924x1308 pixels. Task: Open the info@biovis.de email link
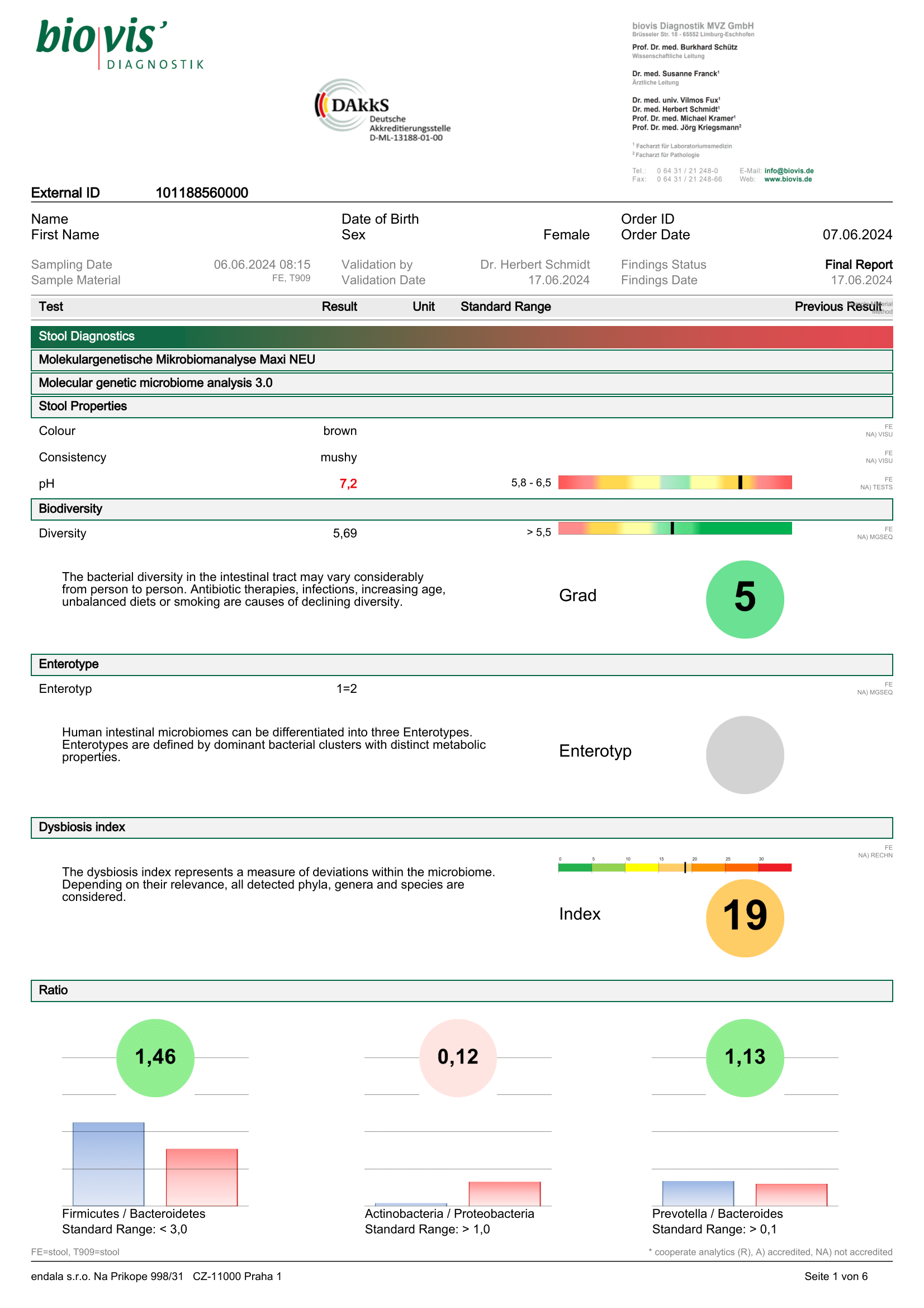(x=789, y=171)
